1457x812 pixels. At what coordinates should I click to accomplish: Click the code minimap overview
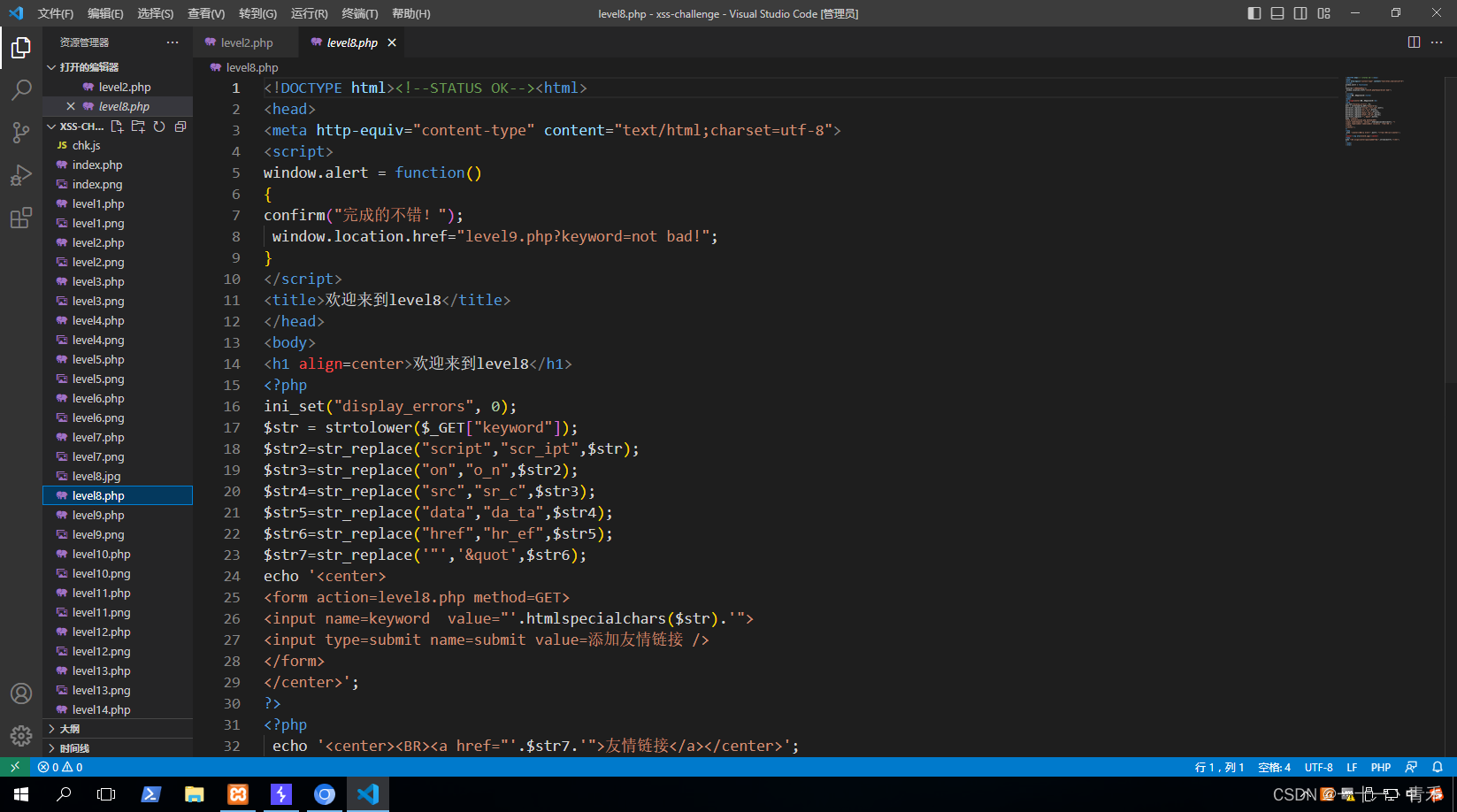tap(1376, 111)
